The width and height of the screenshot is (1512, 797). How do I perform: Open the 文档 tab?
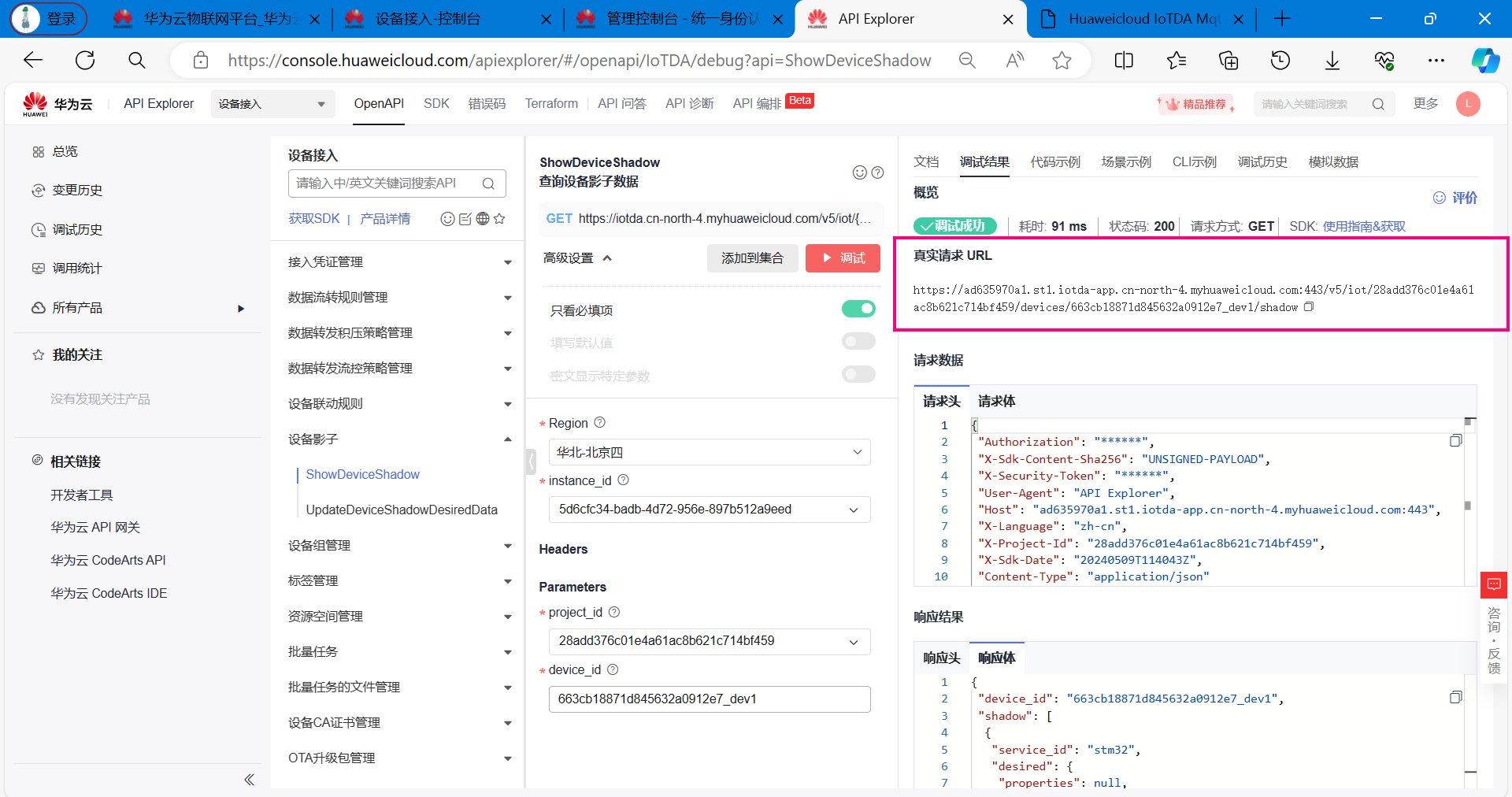[x=926, y=162]
